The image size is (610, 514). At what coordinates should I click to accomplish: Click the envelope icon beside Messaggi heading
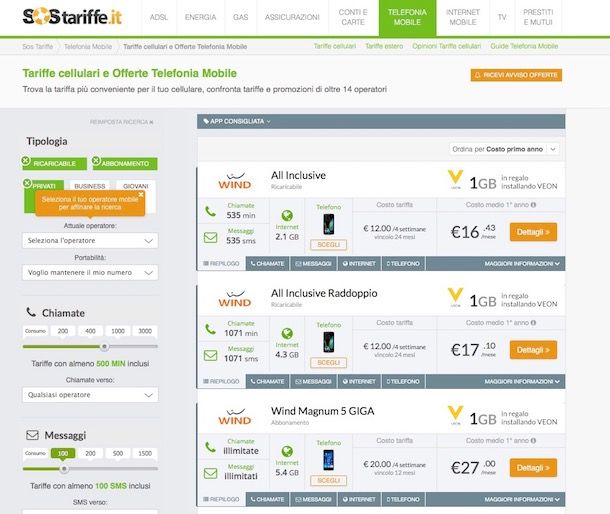tap(32, 435)
